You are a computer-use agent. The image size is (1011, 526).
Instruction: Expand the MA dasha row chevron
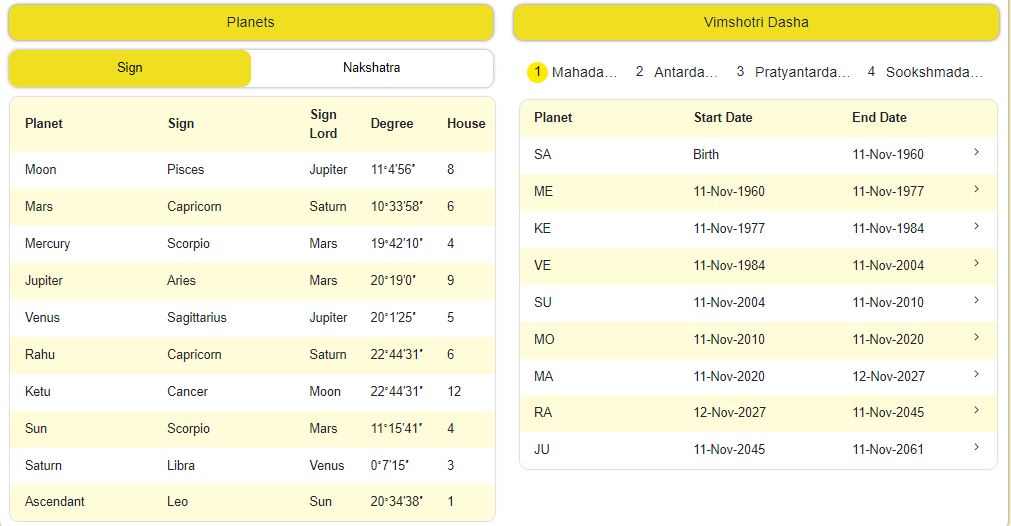click(x=976, y=374)
